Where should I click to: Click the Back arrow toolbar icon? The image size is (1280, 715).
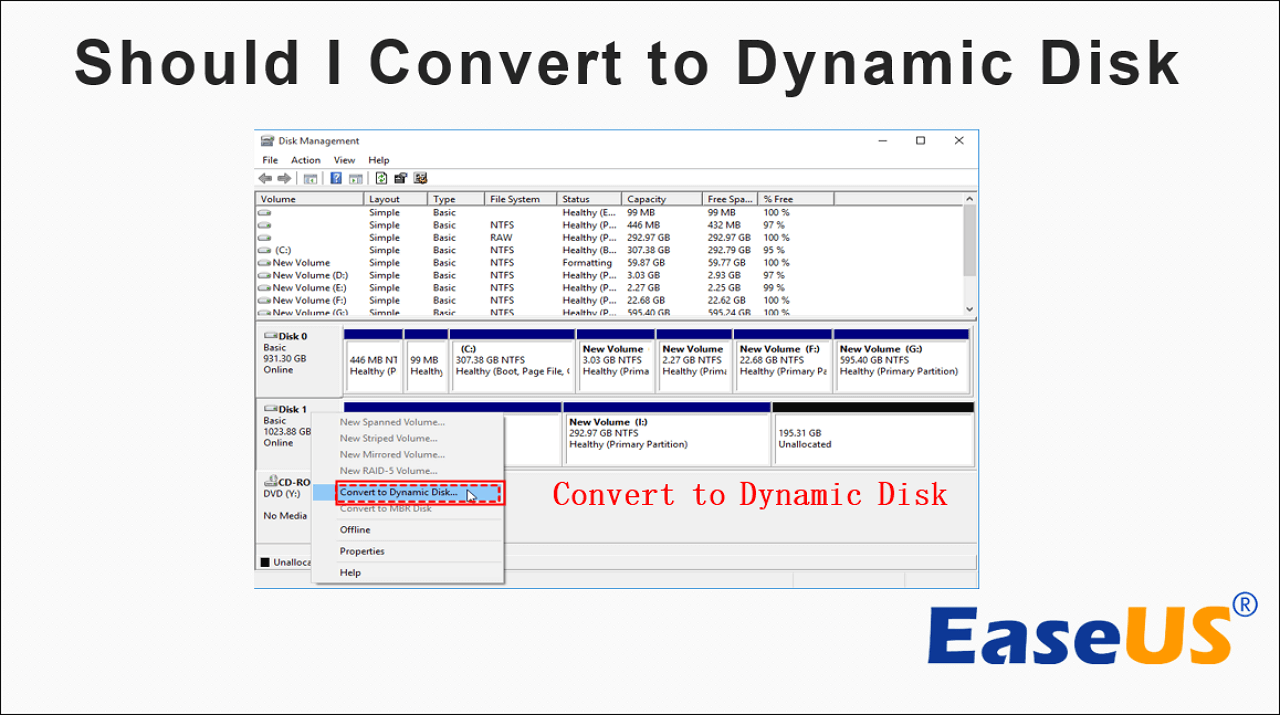click(x=265, y=178)
